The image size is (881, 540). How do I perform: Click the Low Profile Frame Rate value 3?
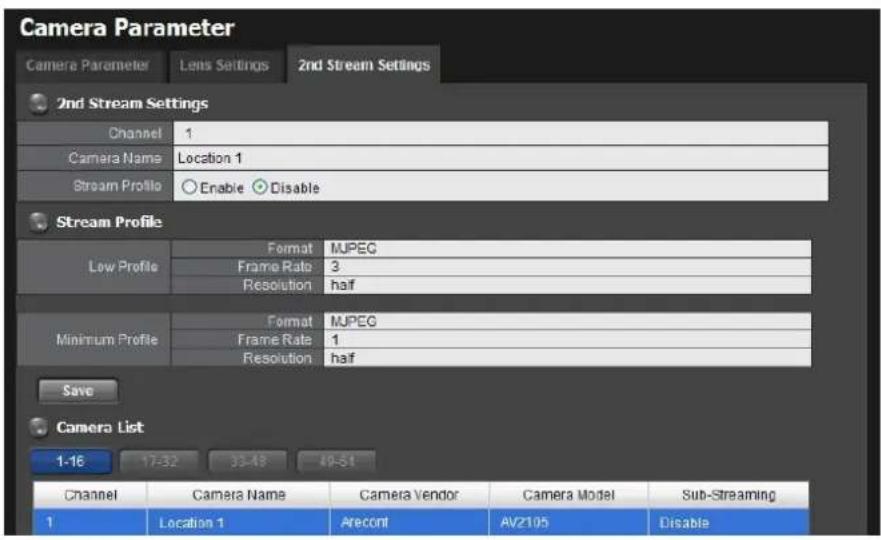click(x=567, y=266)
